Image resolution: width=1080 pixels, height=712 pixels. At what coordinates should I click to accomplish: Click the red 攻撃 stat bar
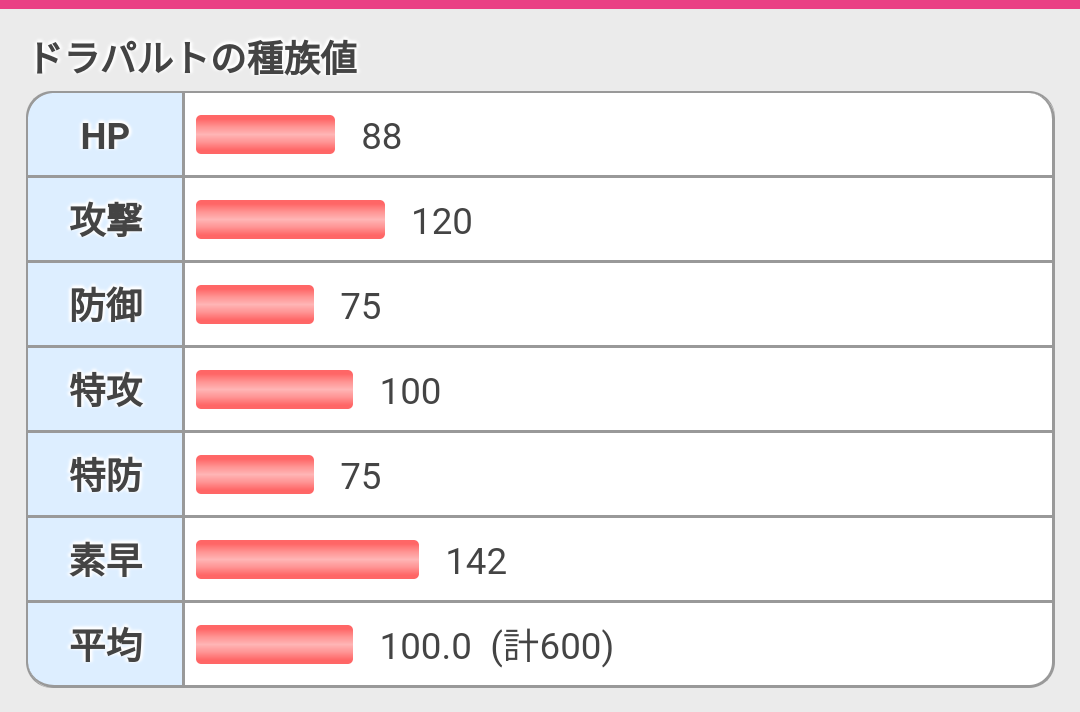click(290, 220)
